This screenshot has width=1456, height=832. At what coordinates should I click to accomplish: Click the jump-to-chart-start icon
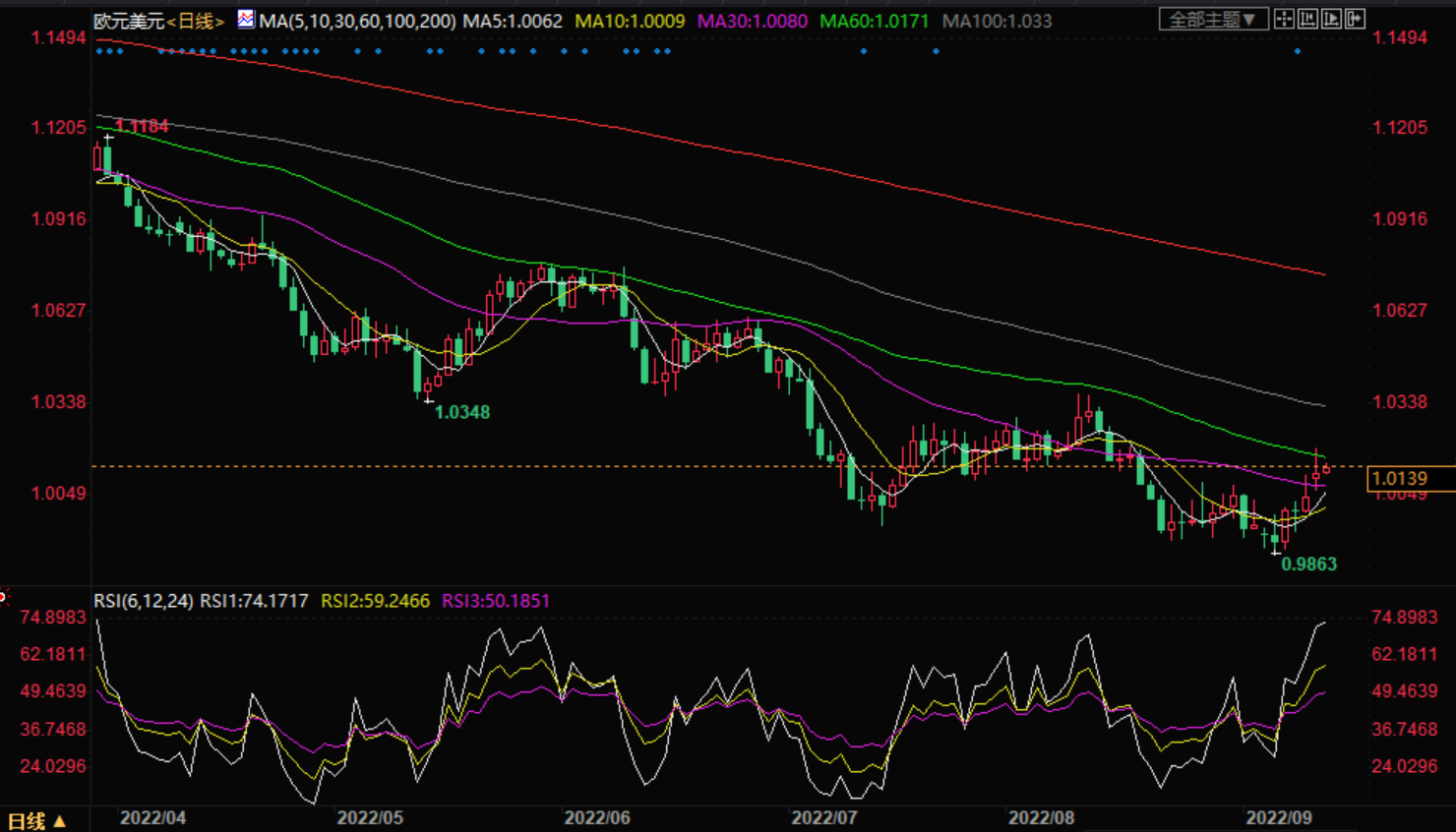[1307, 19]
